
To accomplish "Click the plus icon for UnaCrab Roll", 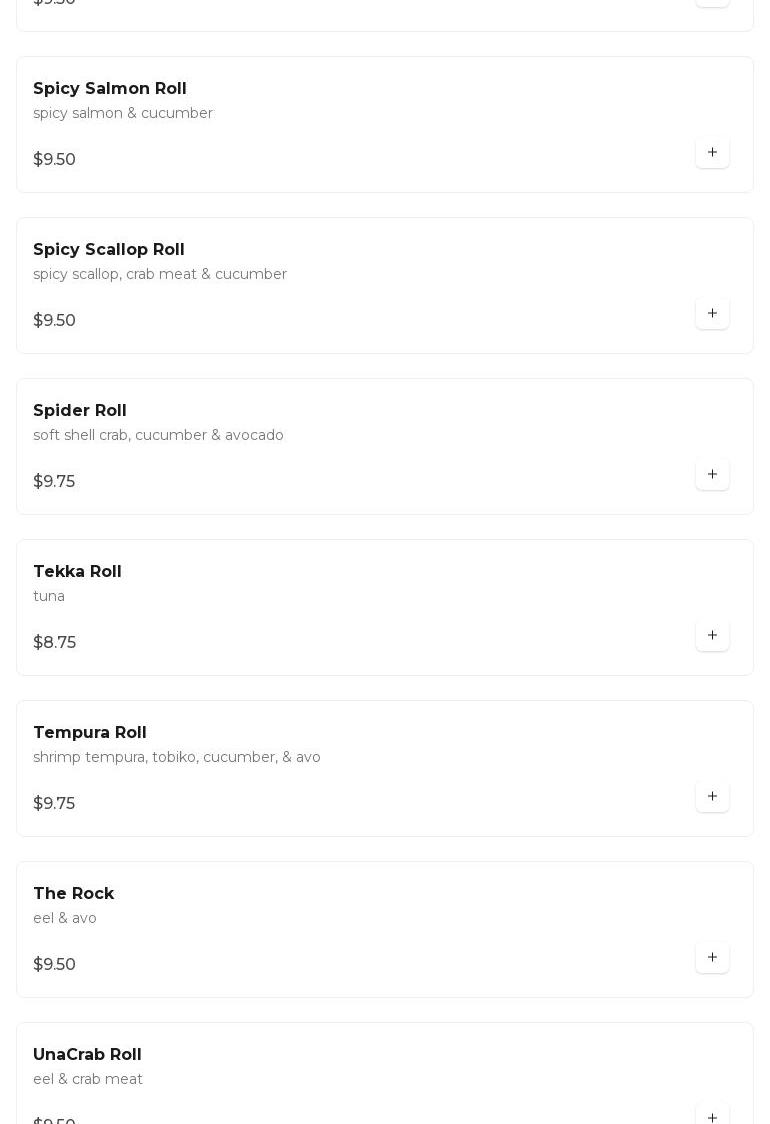I will [x=712, y=1116].
